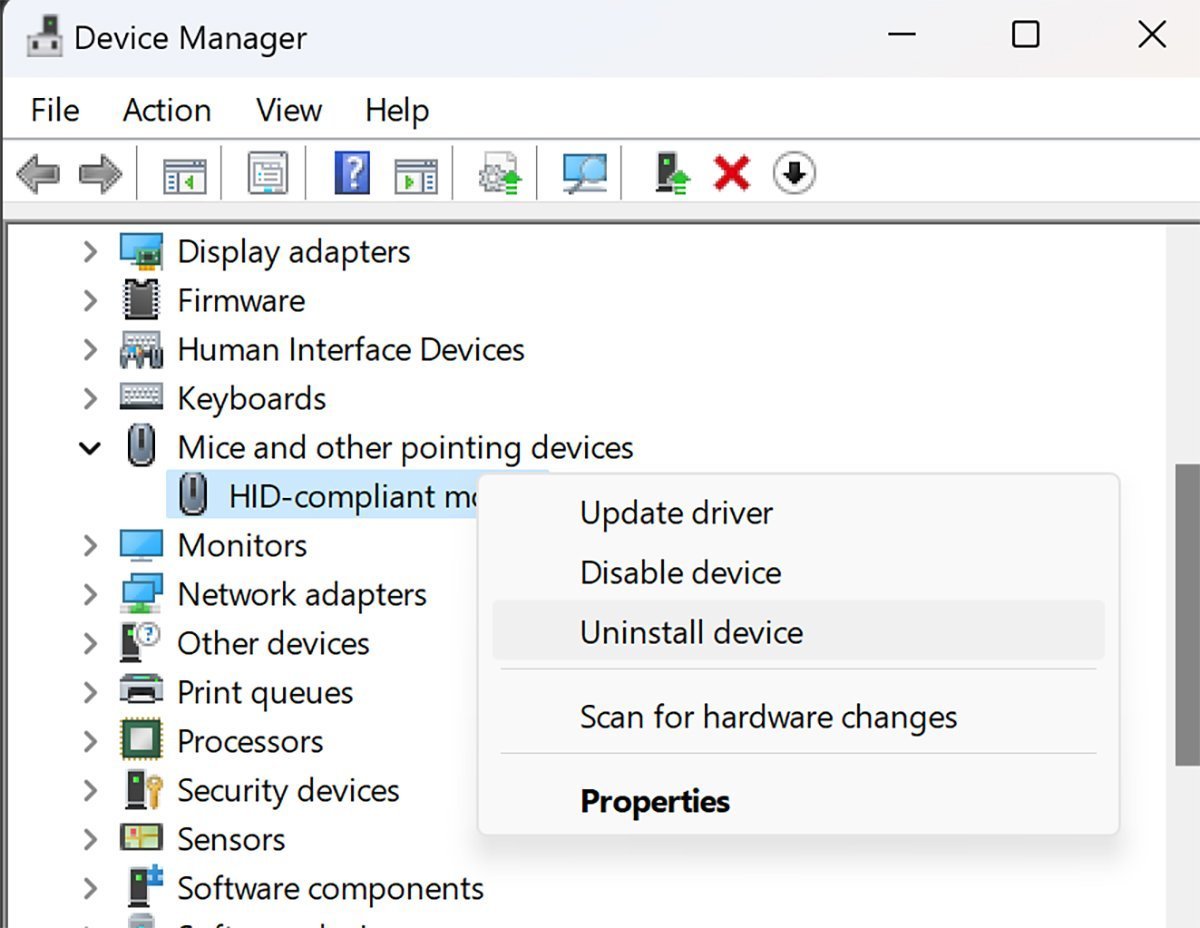The height and width of the screenshot is (928, 1200).
Task: Collapse Mice and other pointing devices
Action: [90, 448]
